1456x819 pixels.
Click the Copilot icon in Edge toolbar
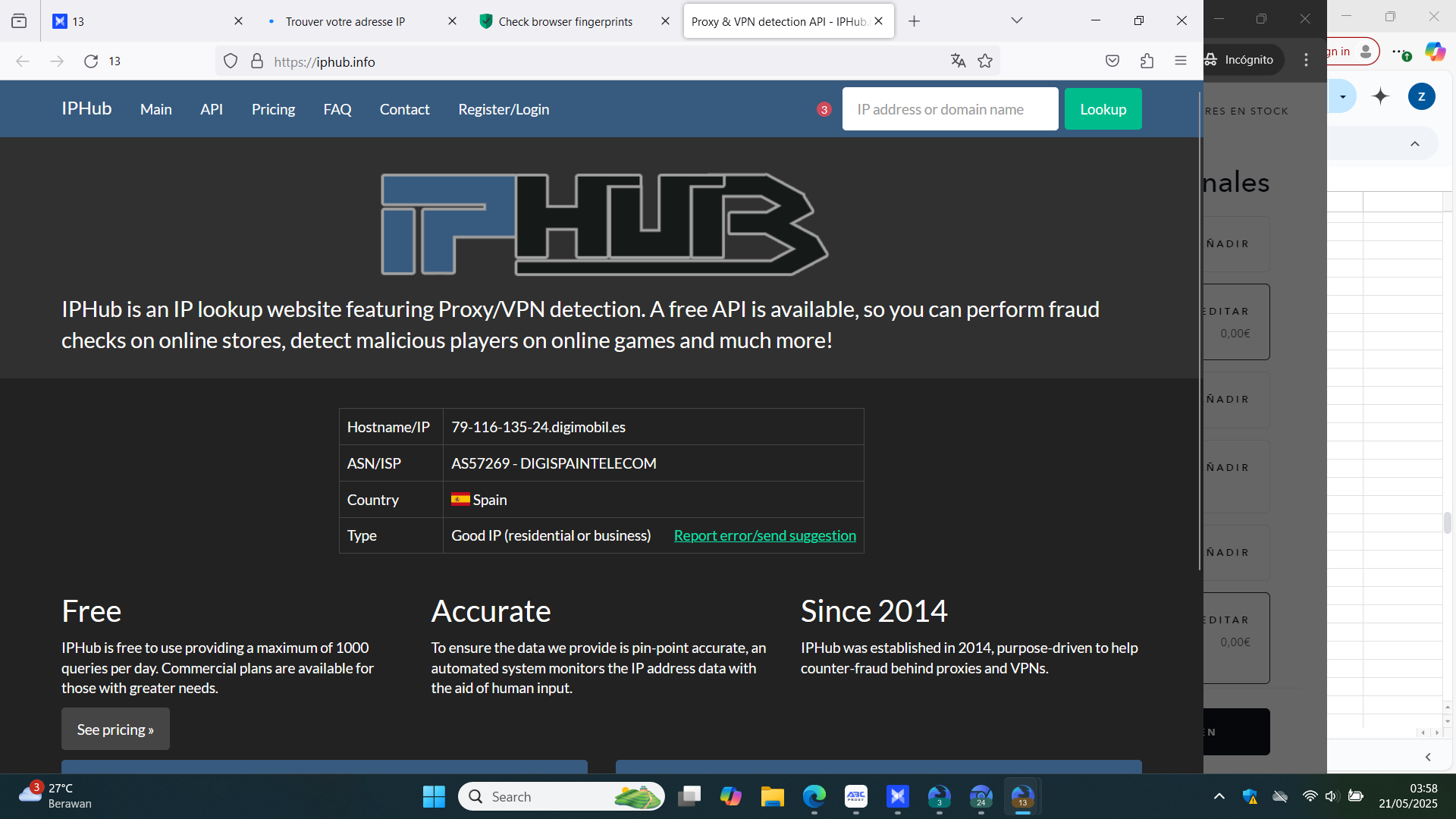(1435, 52)
